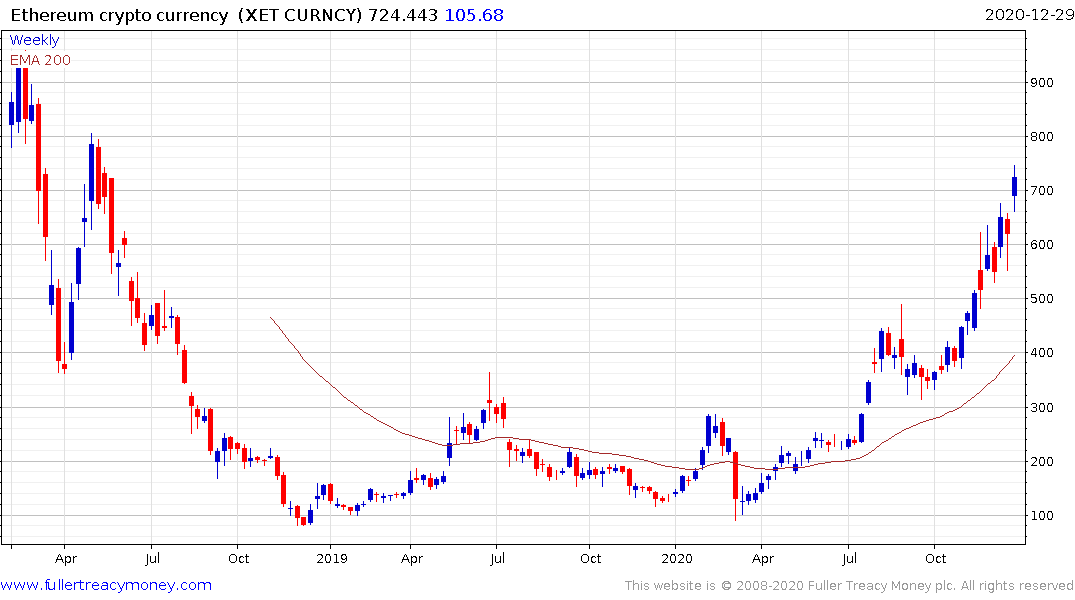Select the copyright notice text
The width and height of the screenshot is (1075, 600).
849,586
